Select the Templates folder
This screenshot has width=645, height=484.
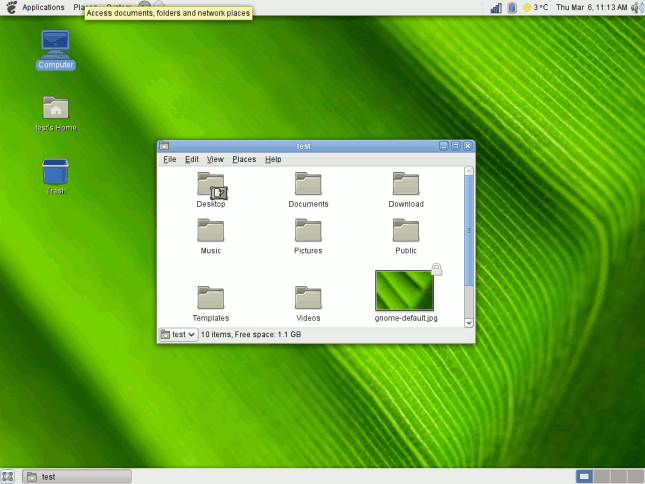pos(211,298)
